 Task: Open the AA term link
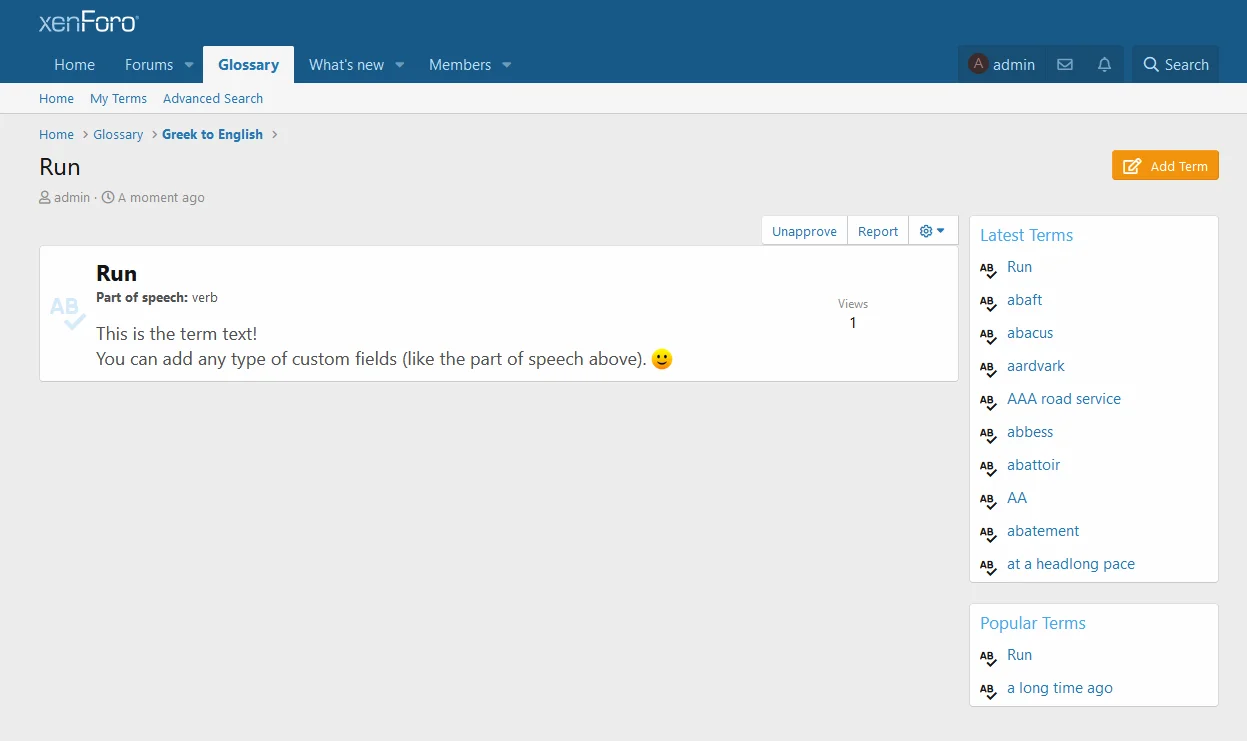[x=1017, y=498]
